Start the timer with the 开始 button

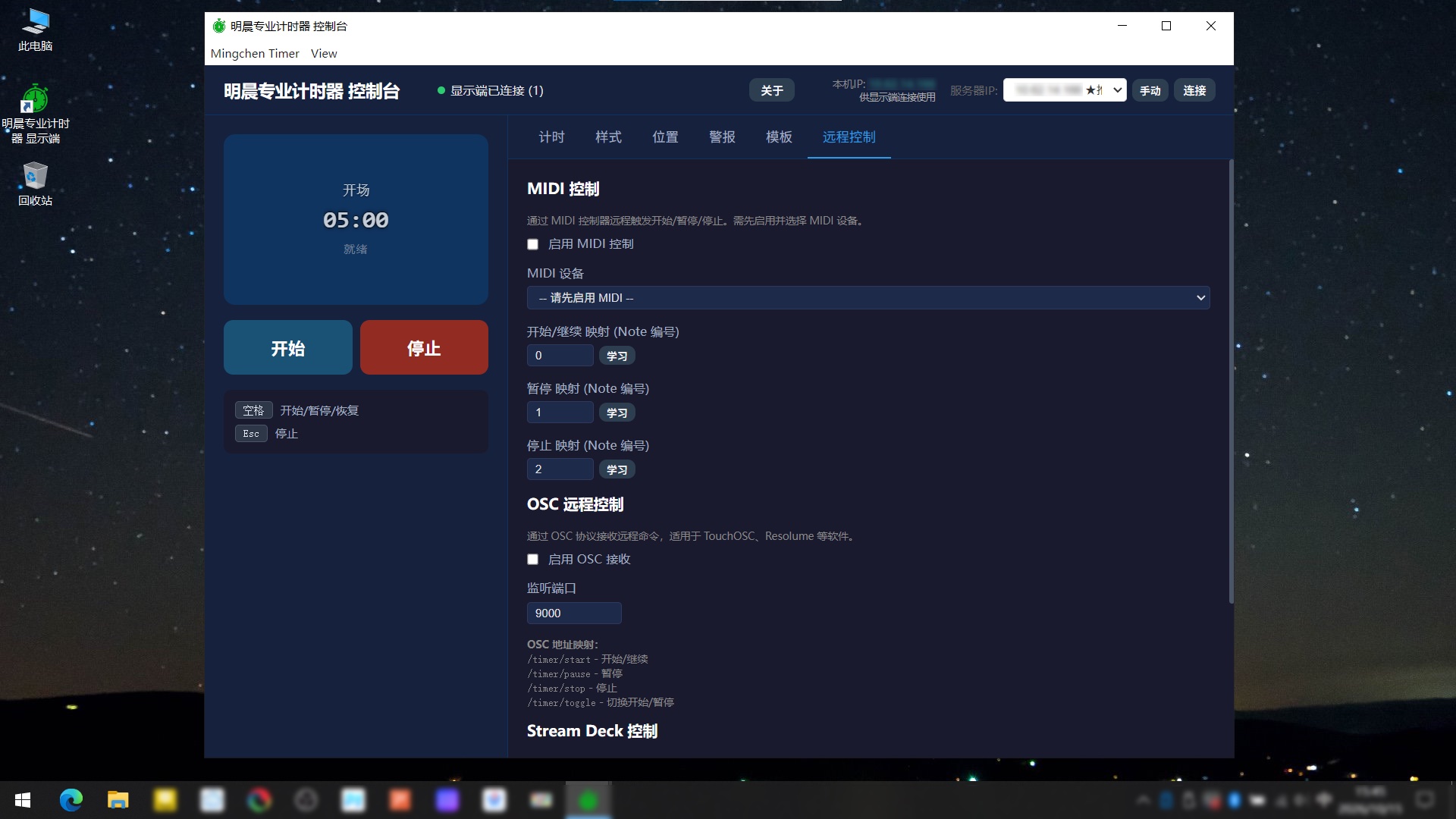point(288,347)
